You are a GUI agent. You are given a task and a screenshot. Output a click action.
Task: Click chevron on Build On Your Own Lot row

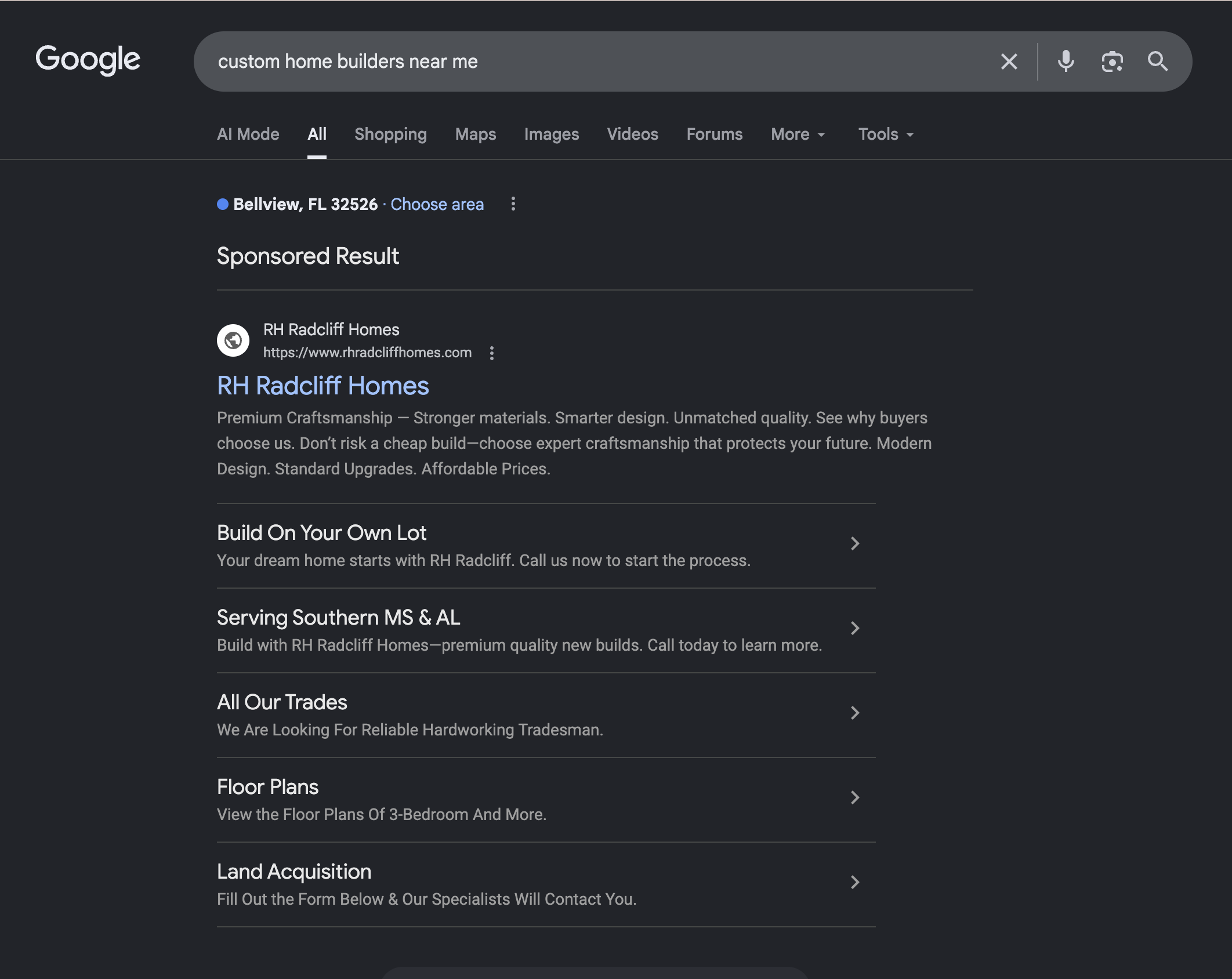point(855,543)
